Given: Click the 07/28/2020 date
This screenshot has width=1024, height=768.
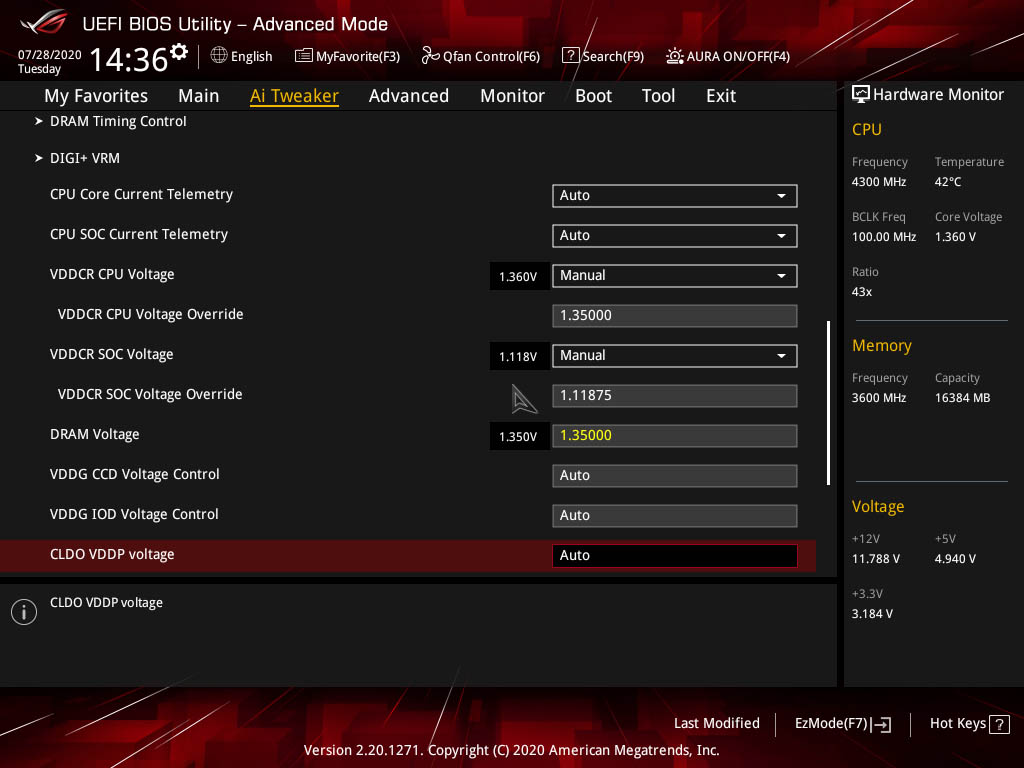Looking at the screenshot, I should [50, 55].
